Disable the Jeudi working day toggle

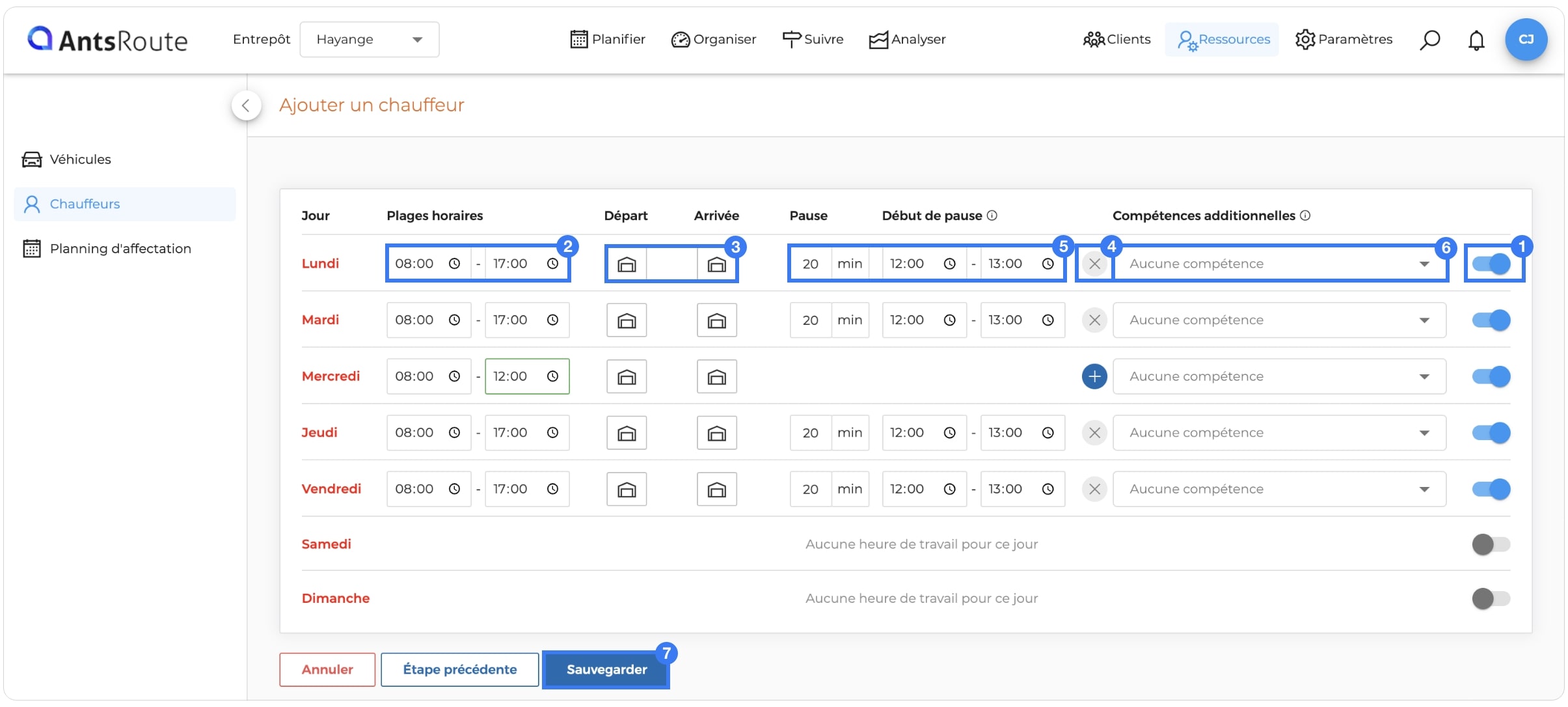point(1491,433)
